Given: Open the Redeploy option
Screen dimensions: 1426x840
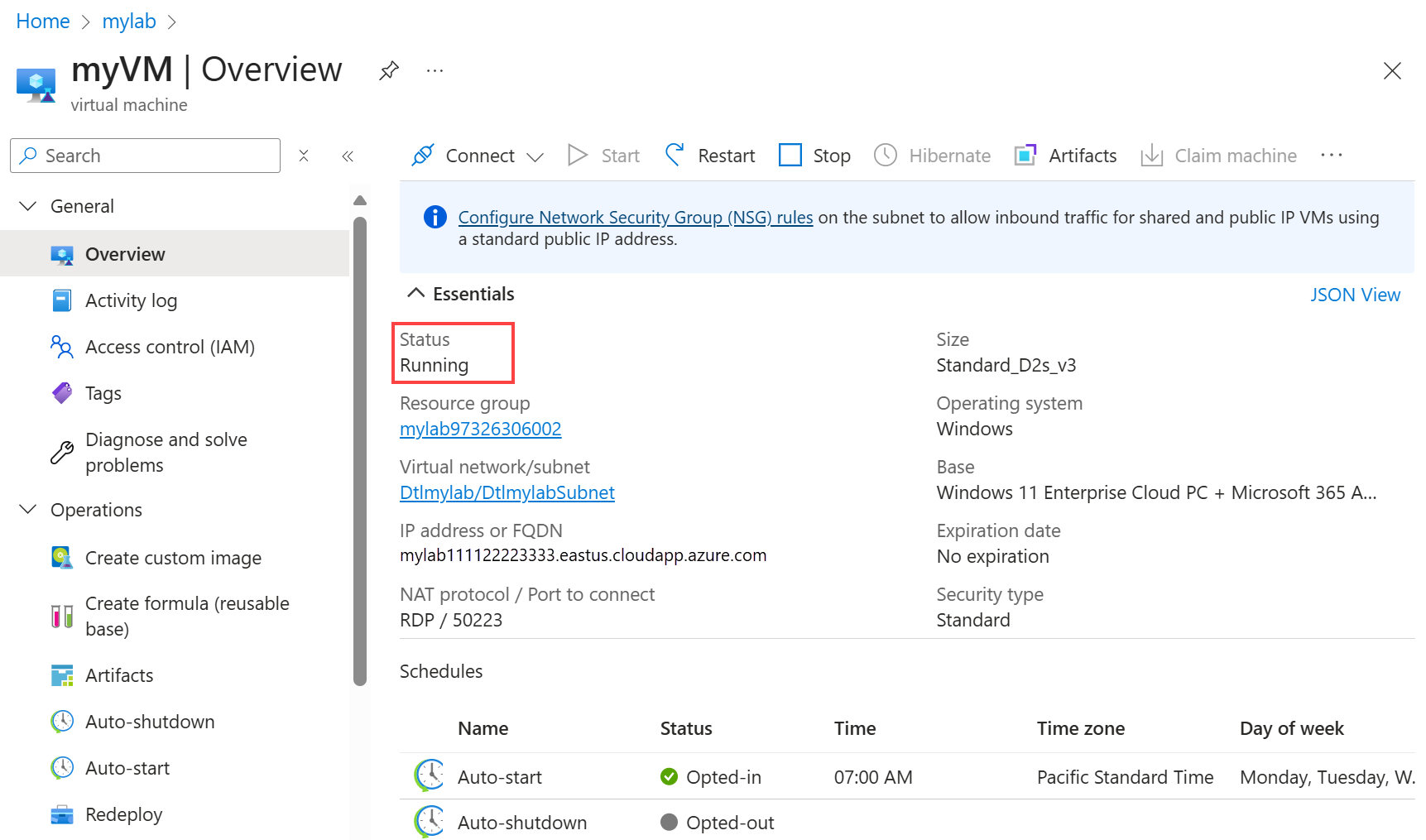Looking at the screenshot, I should pyautogui.click(x=123, y=814).
